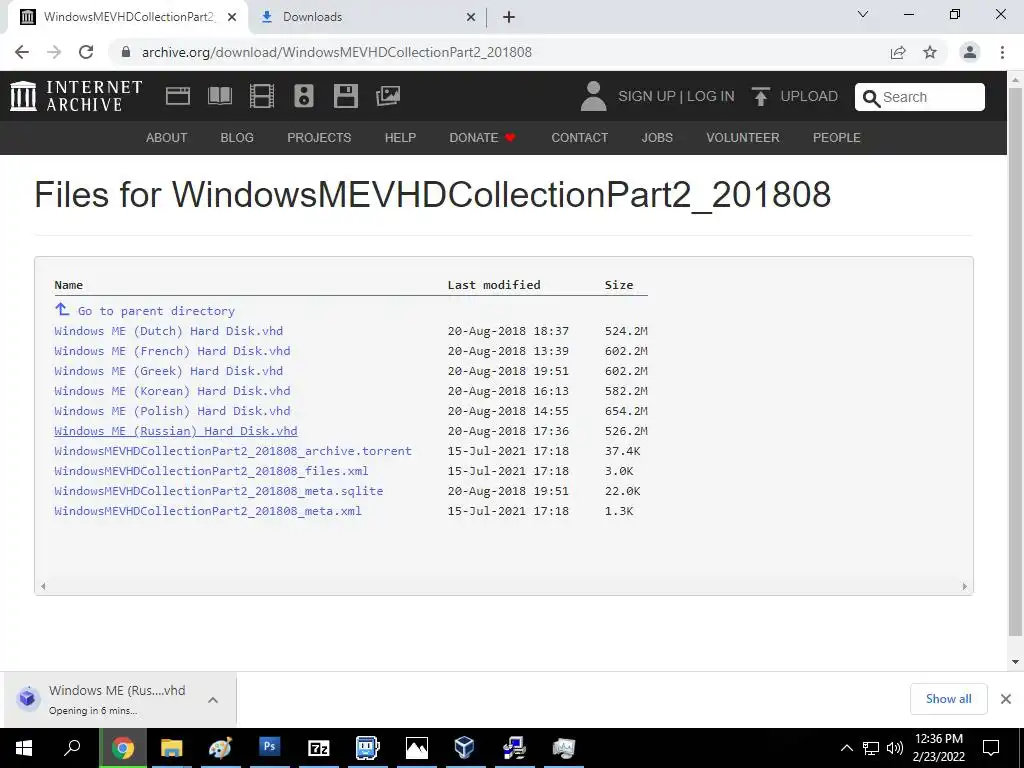Focus the Internet Archive Search field
This screenshot has height=768, width=1024.
tap(920, 97)
